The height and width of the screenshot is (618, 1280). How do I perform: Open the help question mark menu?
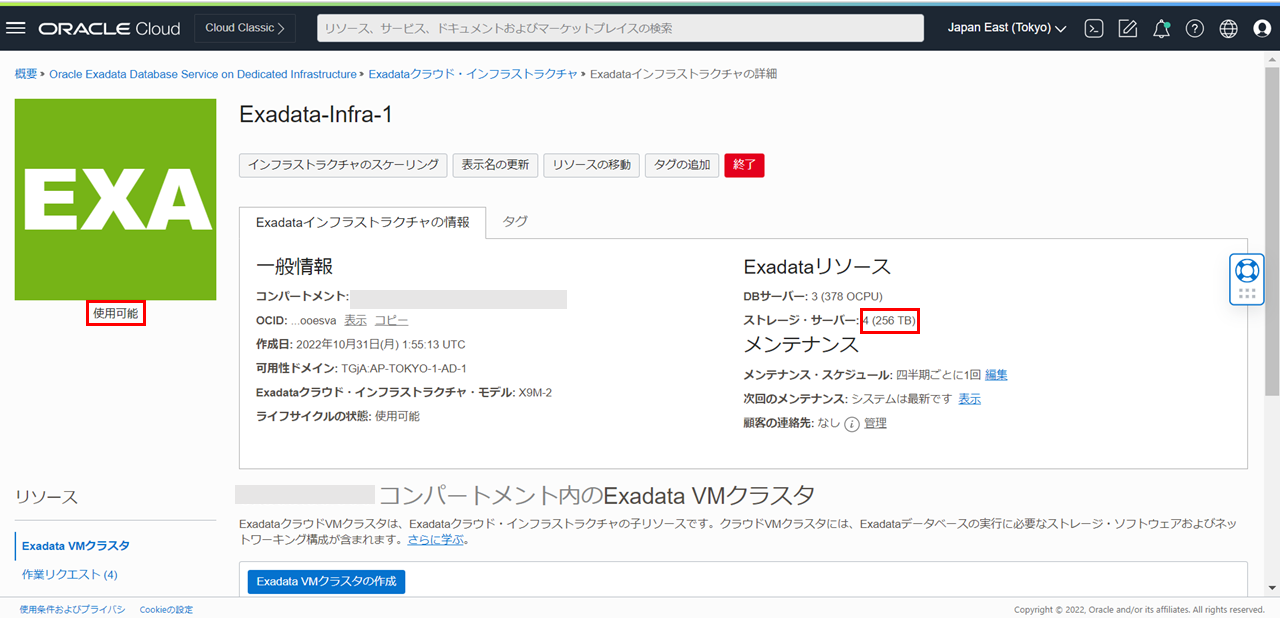coord(1195,28)
